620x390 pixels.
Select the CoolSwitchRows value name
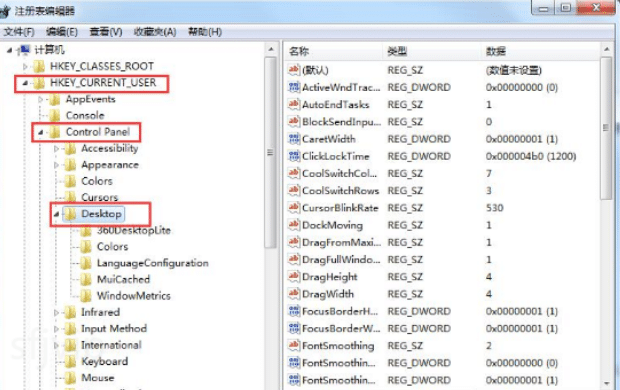[x=340, y=191]
